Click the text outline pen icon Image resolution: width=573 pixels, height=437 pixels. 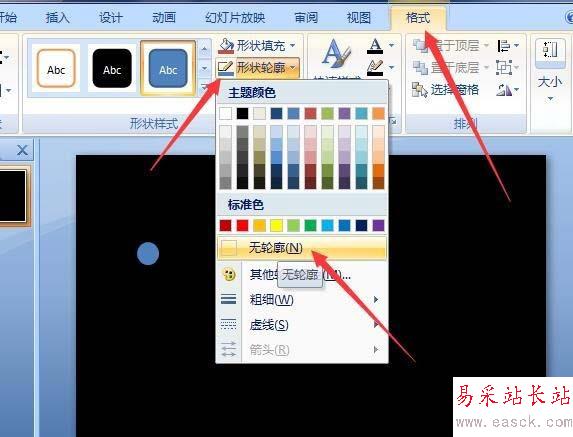tap(375, 68)
